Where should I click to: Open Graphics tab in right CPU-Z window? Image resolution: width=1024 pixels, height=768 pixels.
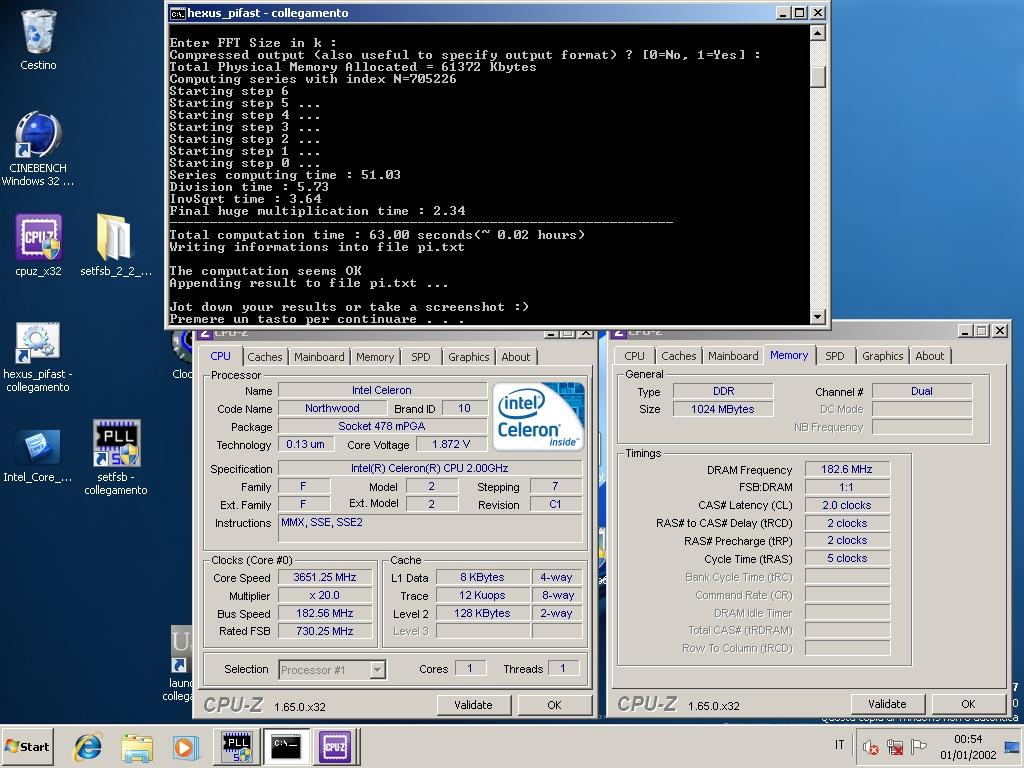click(x=882, y=356)
